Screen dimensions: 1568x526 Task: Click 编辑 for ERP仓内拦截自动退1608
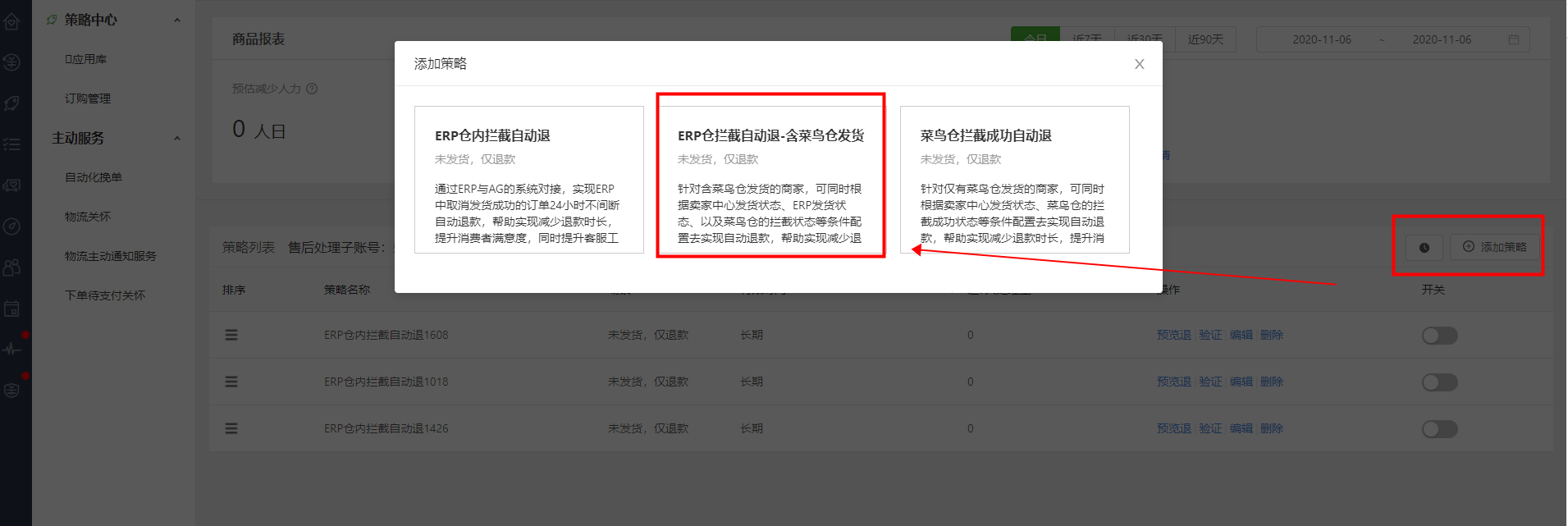[1241, 335]
